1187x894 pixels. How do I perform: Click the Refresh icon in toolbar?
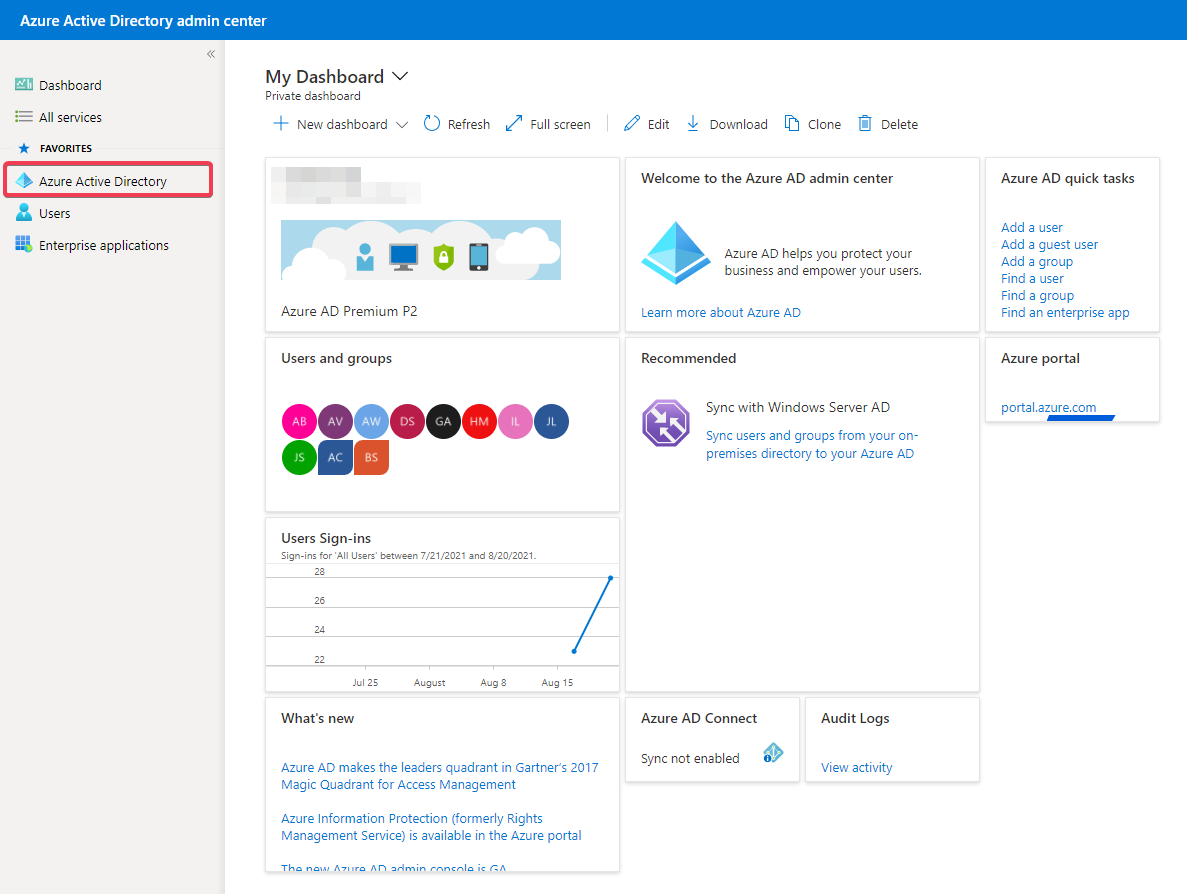click(x=432, y=124)
